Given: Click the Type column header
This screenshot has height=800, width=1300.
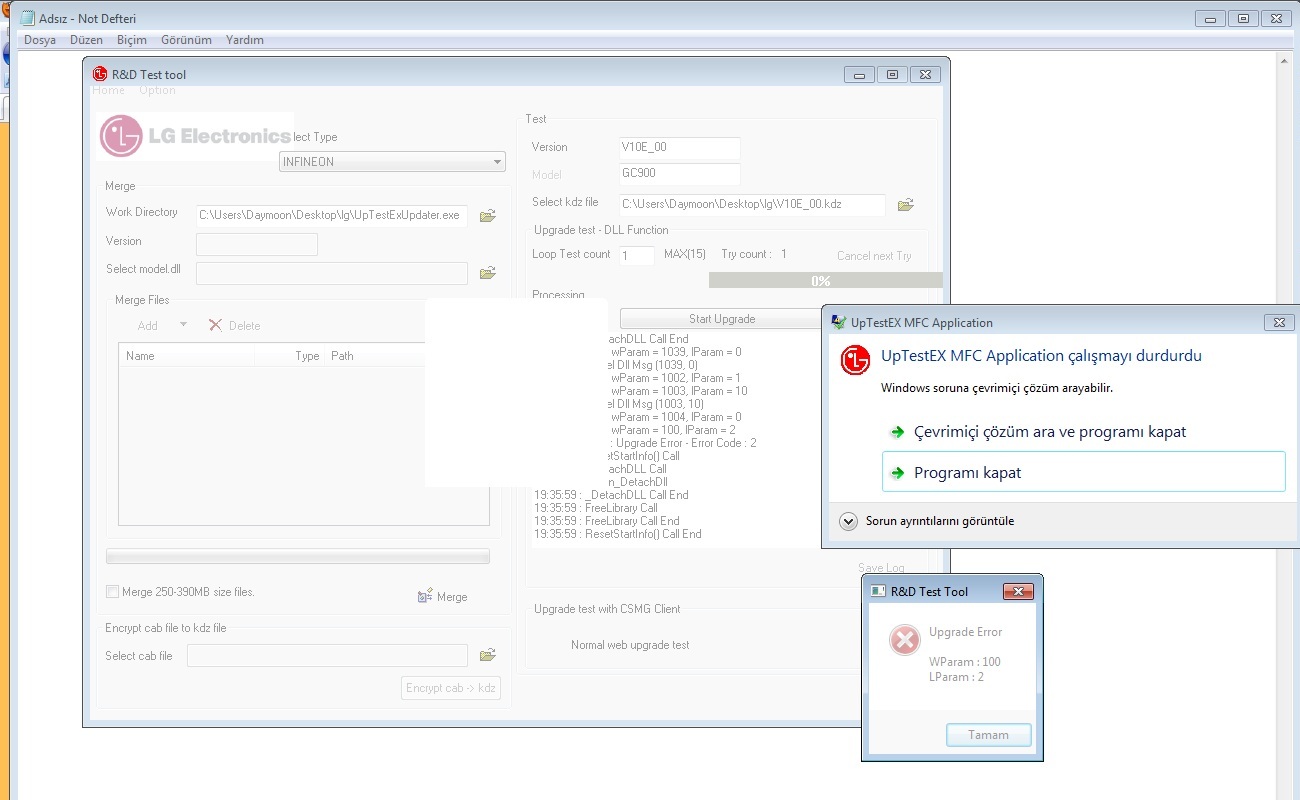Looking at the screenshot, I should pyautogui.click(x=290, y=356).
